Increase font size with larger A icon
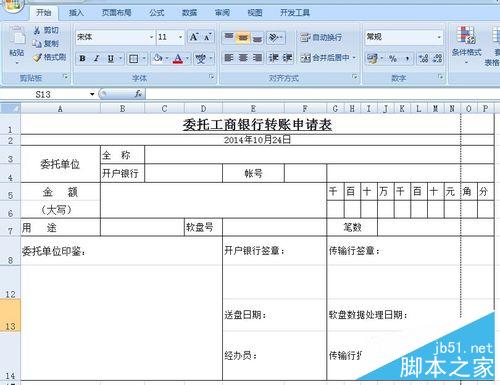The height and width of the screenshot is (385, 500). (x=194, y=37)
